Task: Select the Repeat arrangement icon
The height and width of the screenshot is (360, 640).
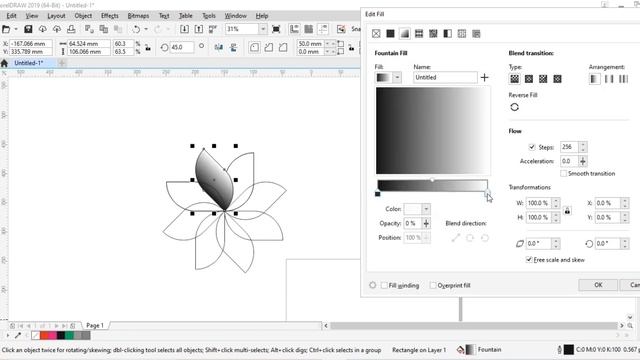Action: pyautogui.click(x=623, y=79)
